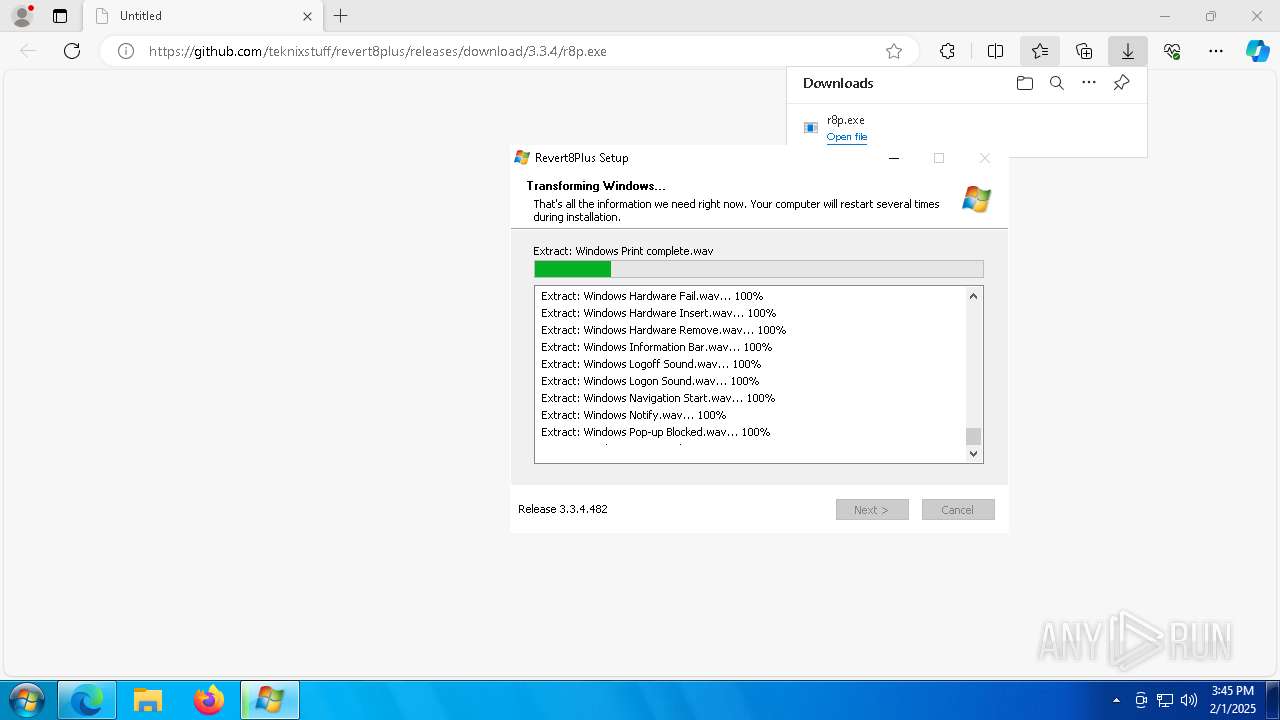Image resolution: width=1280 pixels, height=720 pixels.
Task: Select the 'Windows Logoff Sound.wav' log line
Action: 651,364
